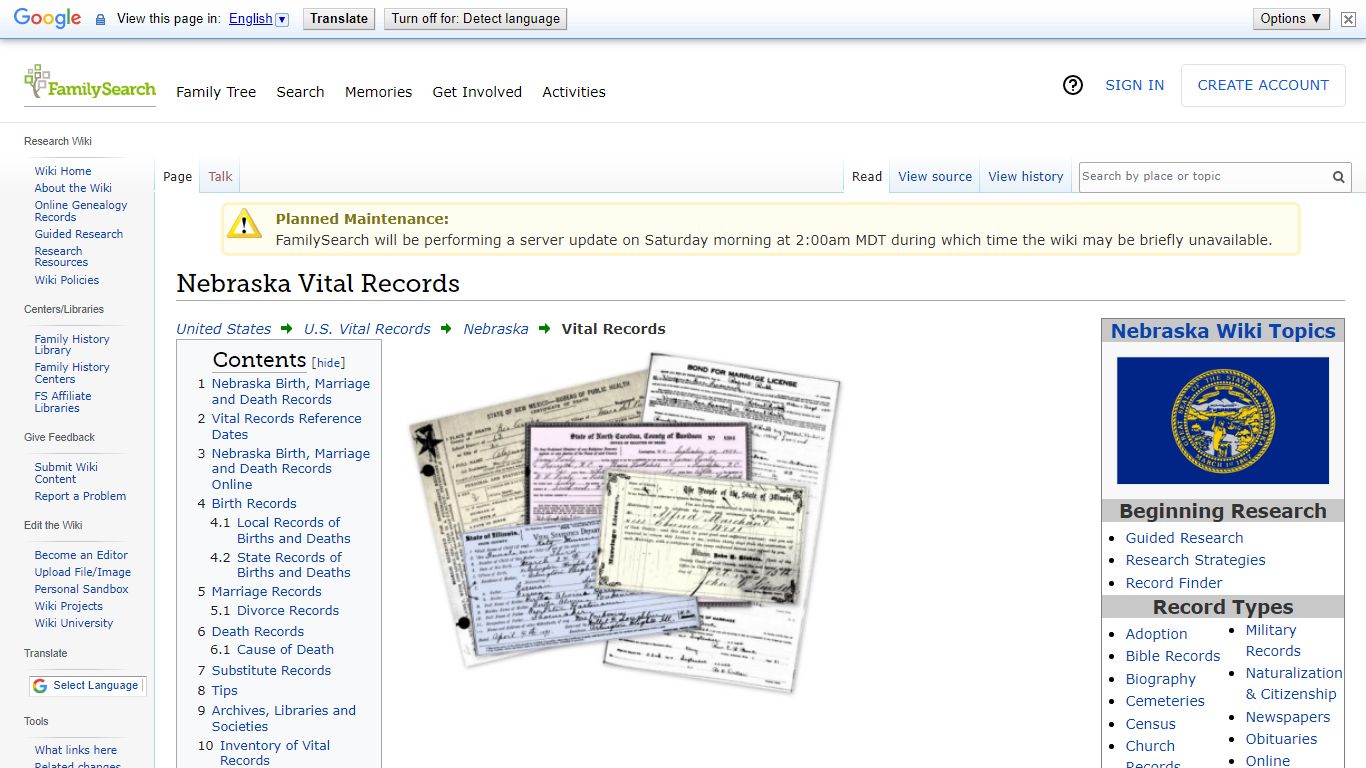Jump to Substitute Records contents entry

pyautogui.click(x=271, y=670)
